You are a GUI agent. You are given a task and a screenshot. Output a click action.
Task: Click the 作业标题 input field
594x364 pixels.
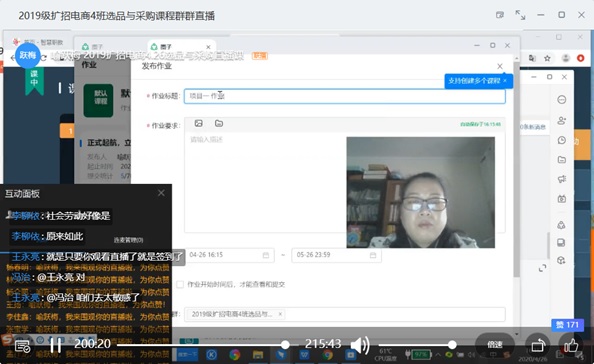point(345,96)
